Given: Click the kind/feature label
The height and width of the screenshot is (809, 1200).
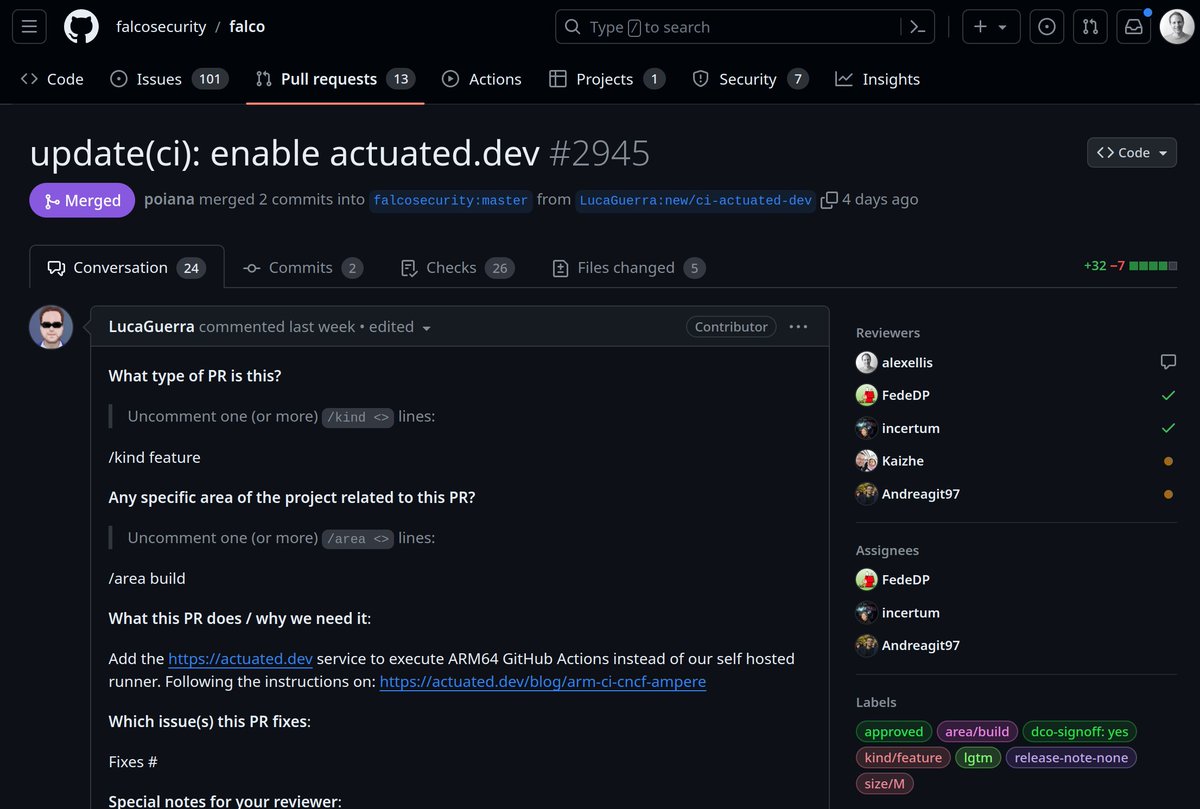Looking at the screenshot, I should 903,757.
